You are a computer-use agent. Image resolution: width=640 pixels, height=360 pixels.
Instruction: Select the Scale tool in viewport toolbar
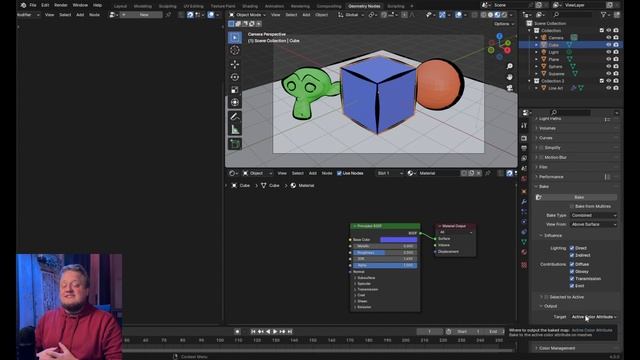(235, 90)
